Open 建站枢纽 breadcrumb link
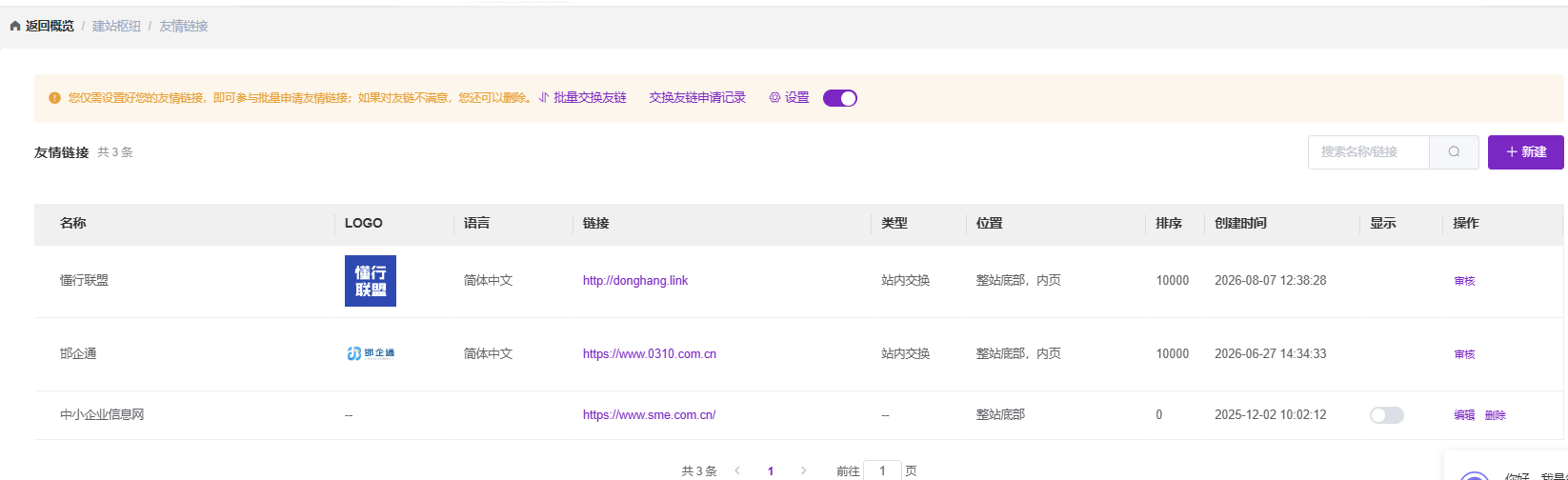 [x=116, y=27]
